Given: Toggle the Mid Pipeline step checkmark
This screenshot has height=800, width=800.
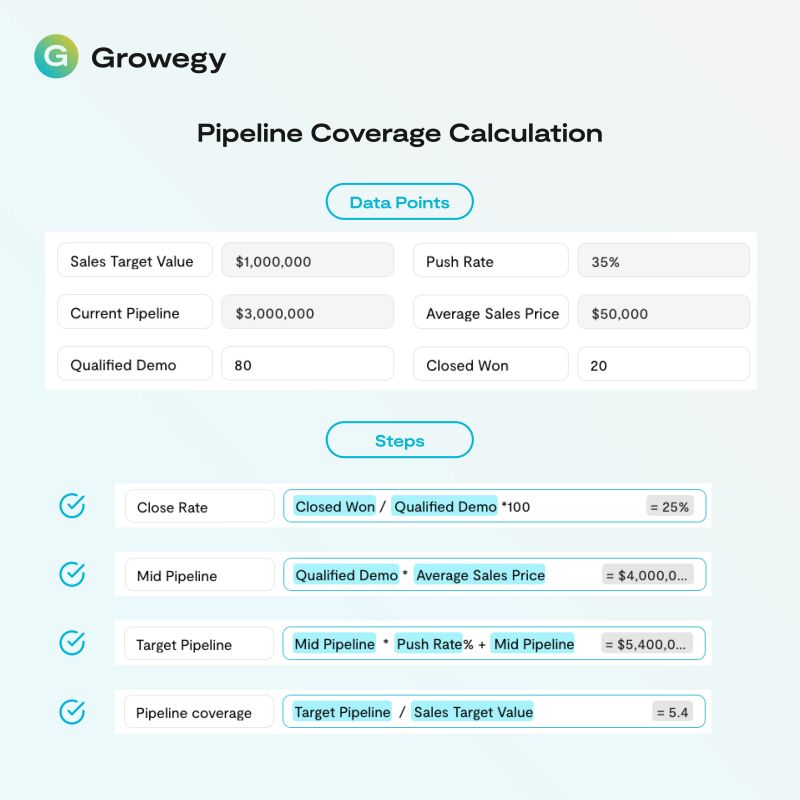Looking at the screenshot, I should click(72, 574).
